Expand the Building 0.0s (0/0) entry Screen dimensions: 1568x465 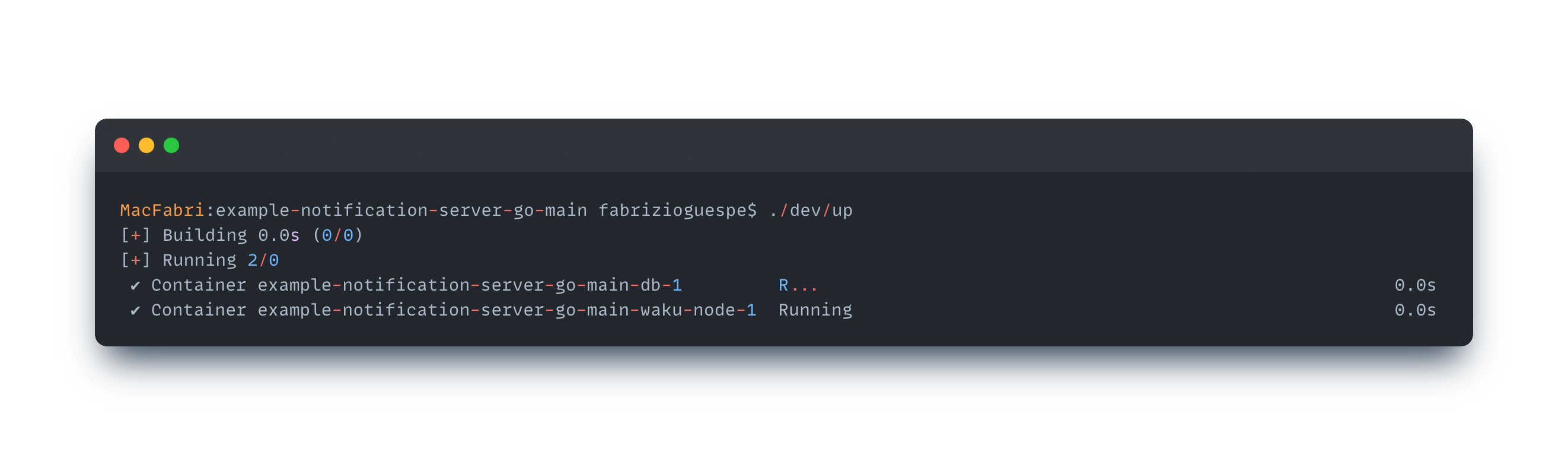click(x=262, y=234)
